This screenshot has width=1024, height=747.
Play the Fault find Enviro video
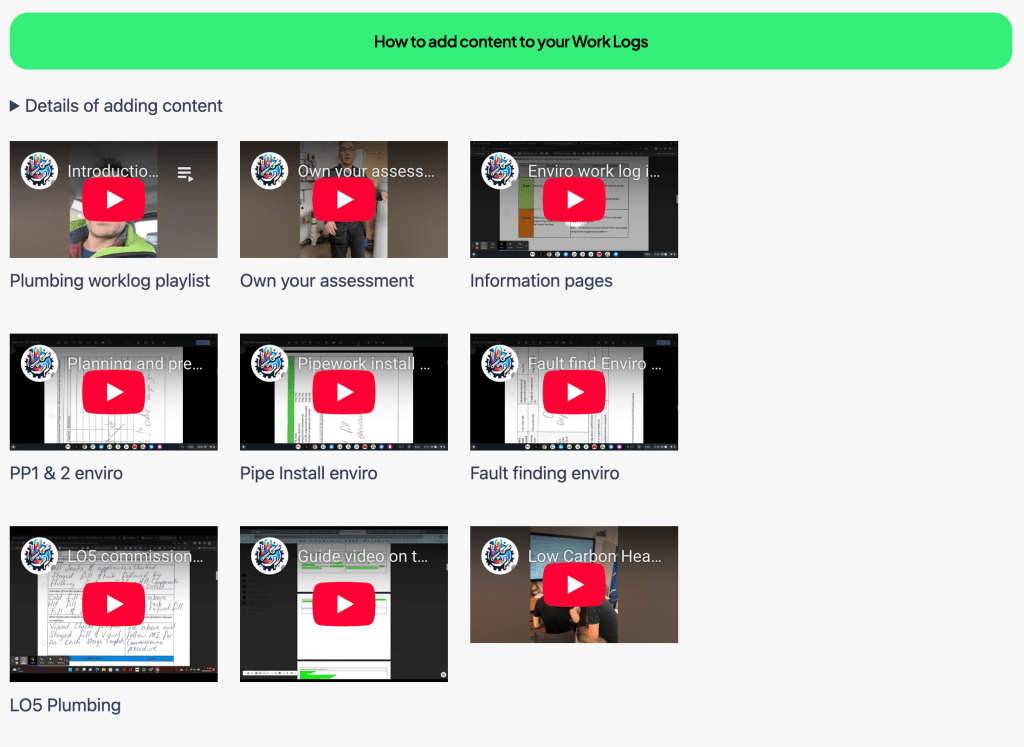[x=574, y=393]
